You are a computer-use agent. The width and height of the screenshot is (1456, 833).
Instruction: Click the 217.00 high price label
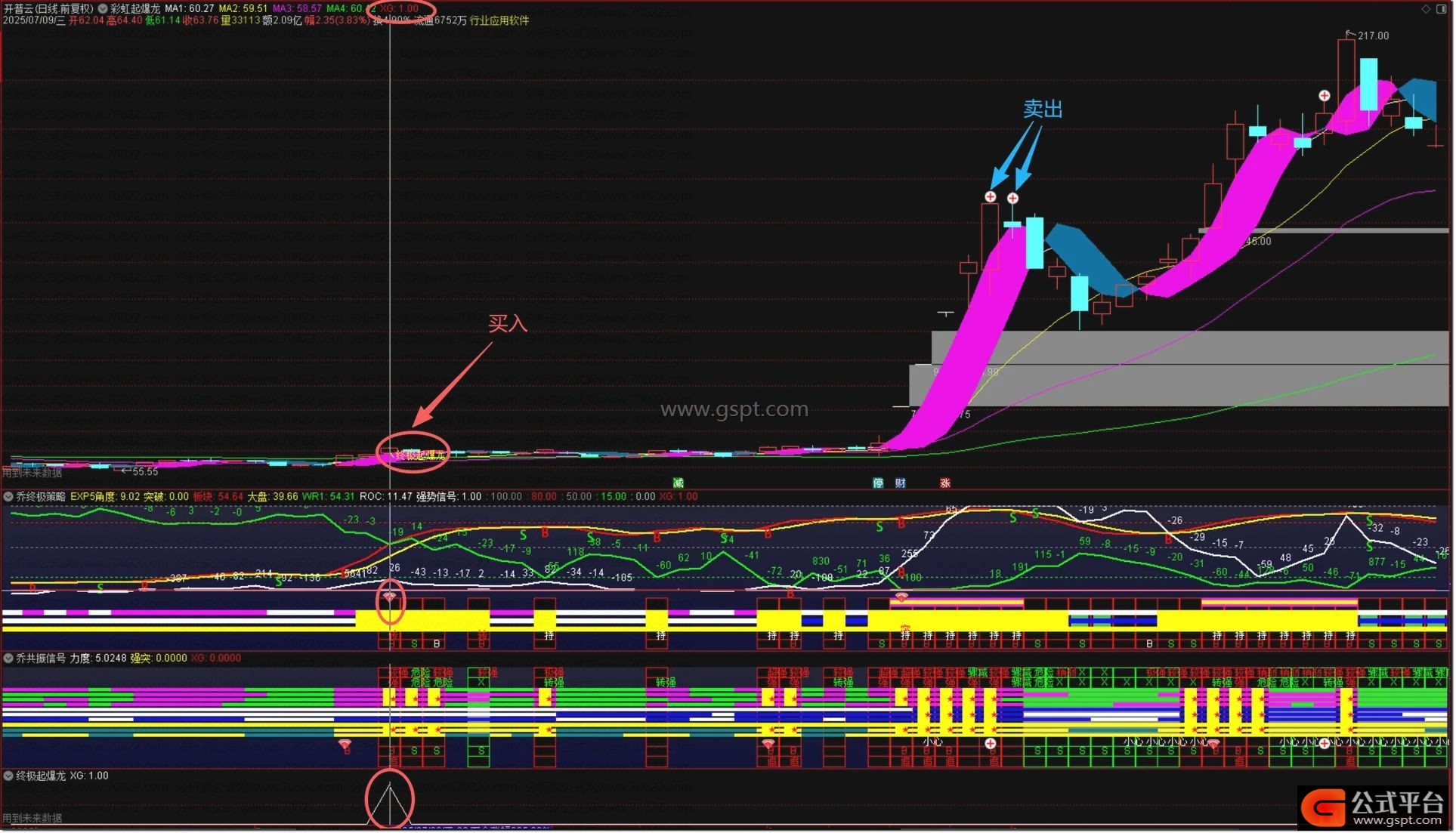(x=1373, y=35)
